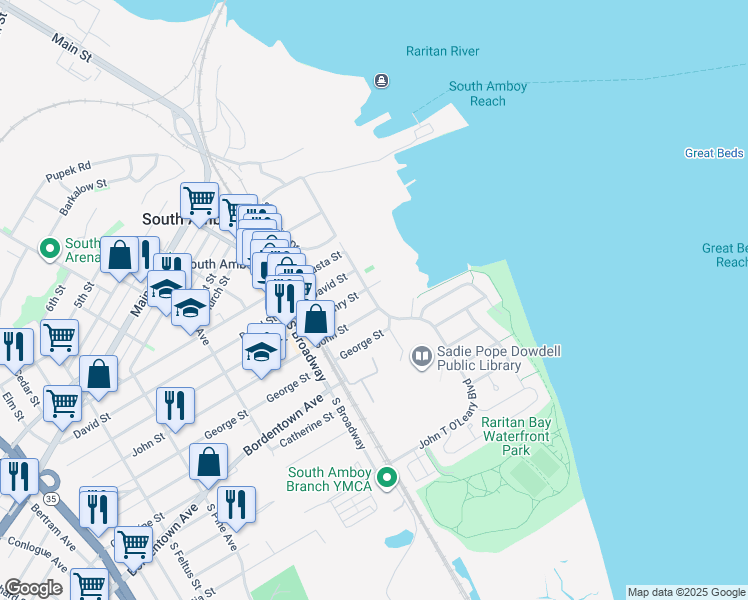The image size is (748, 600).
Task: Select the grocery cart marker near 5th St
Action: click(x=60, y=339)
